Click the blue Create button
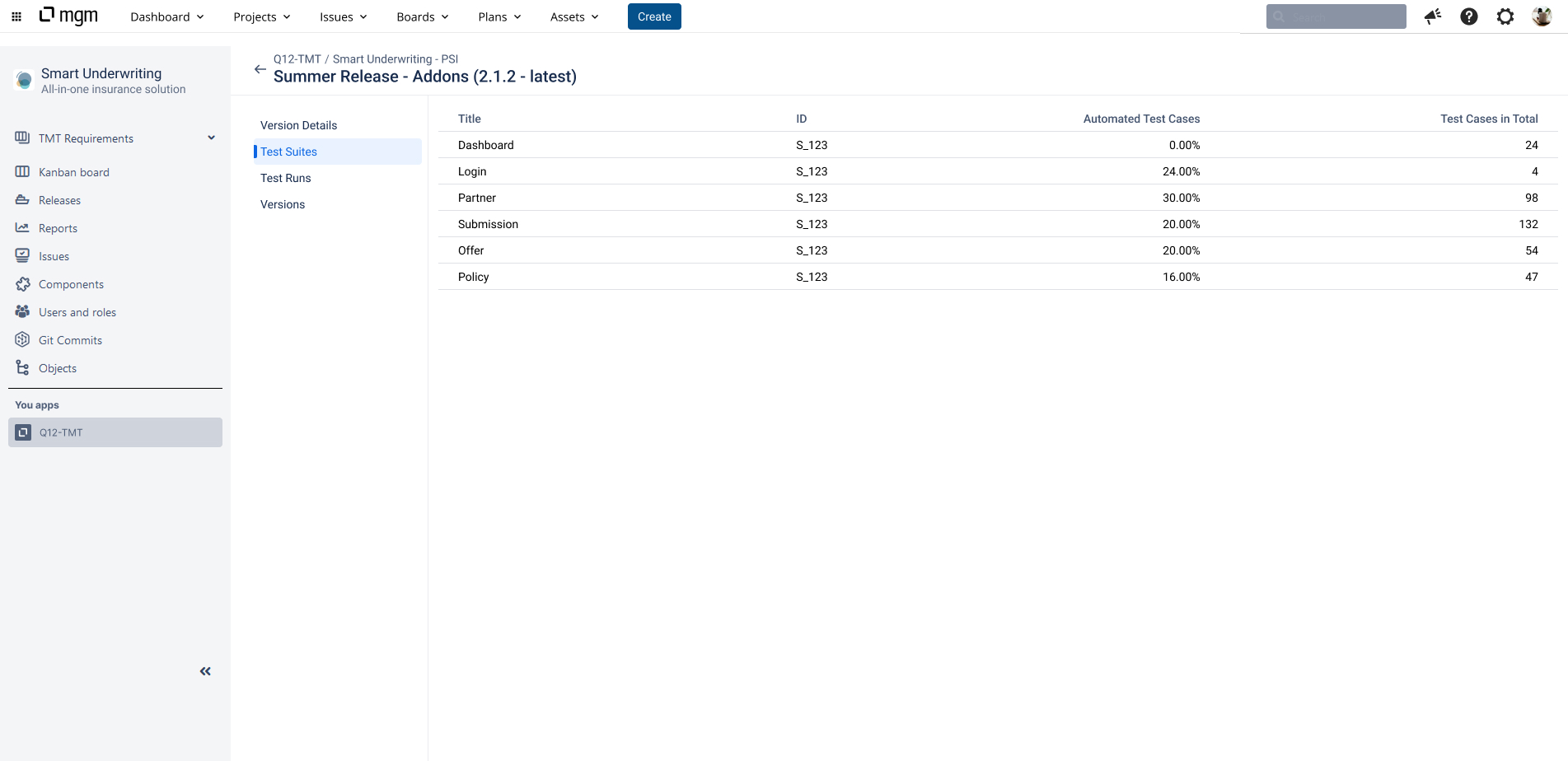 [x=653, y=16]
